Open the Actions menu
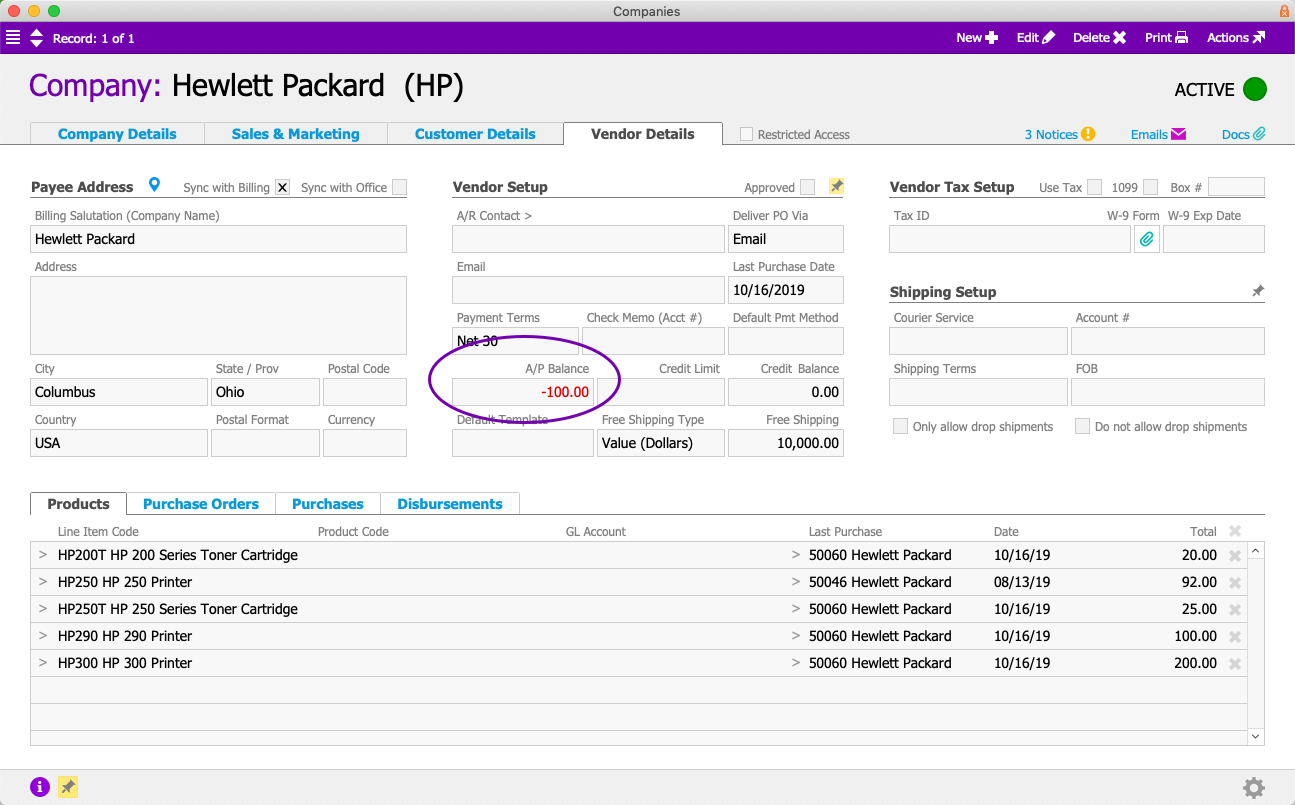The image size is (1295, 805). [x=1236, y=38]
